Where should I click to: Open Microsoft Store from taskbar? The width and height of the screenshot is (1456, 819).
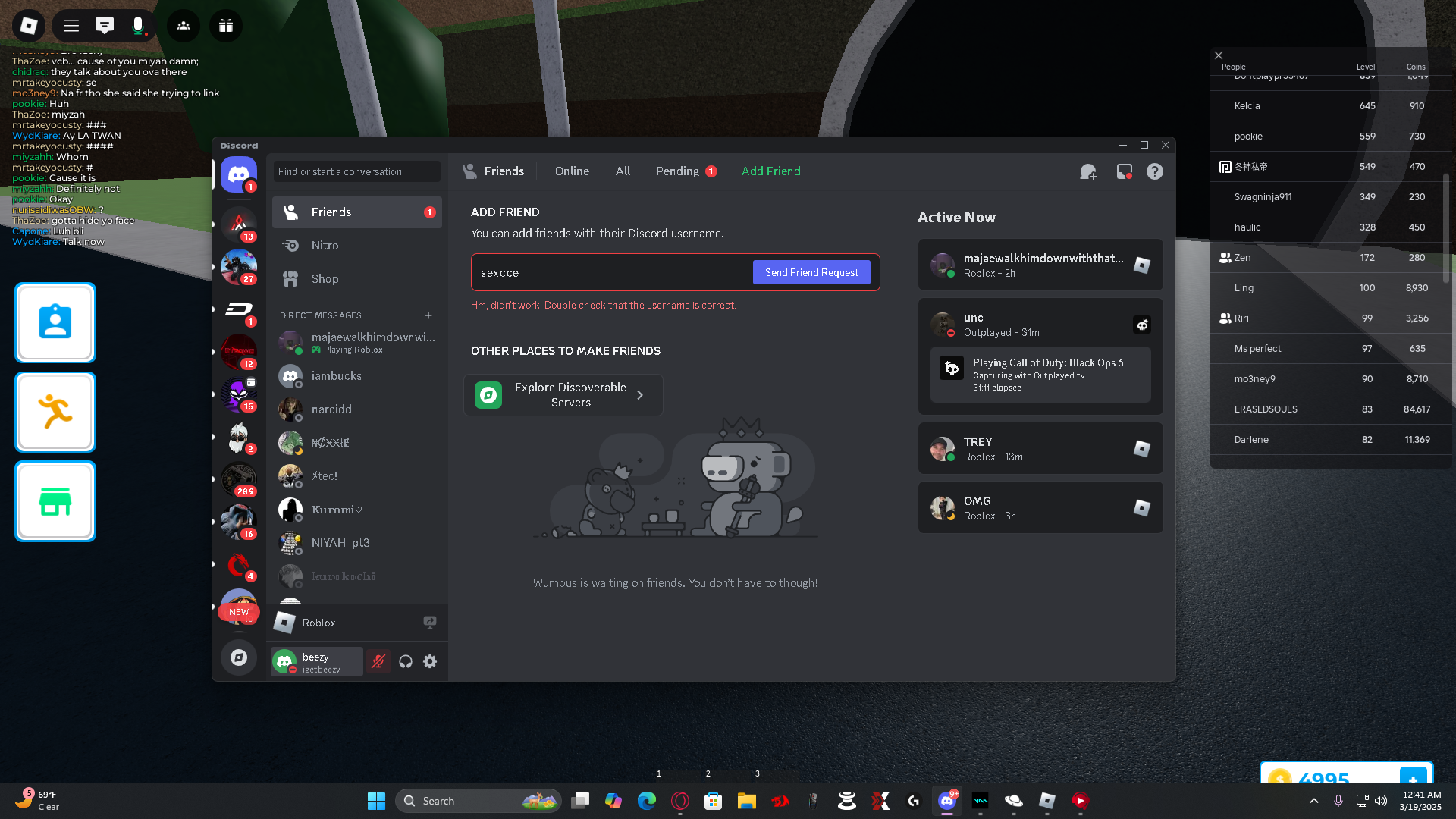(x=714, y=801)
